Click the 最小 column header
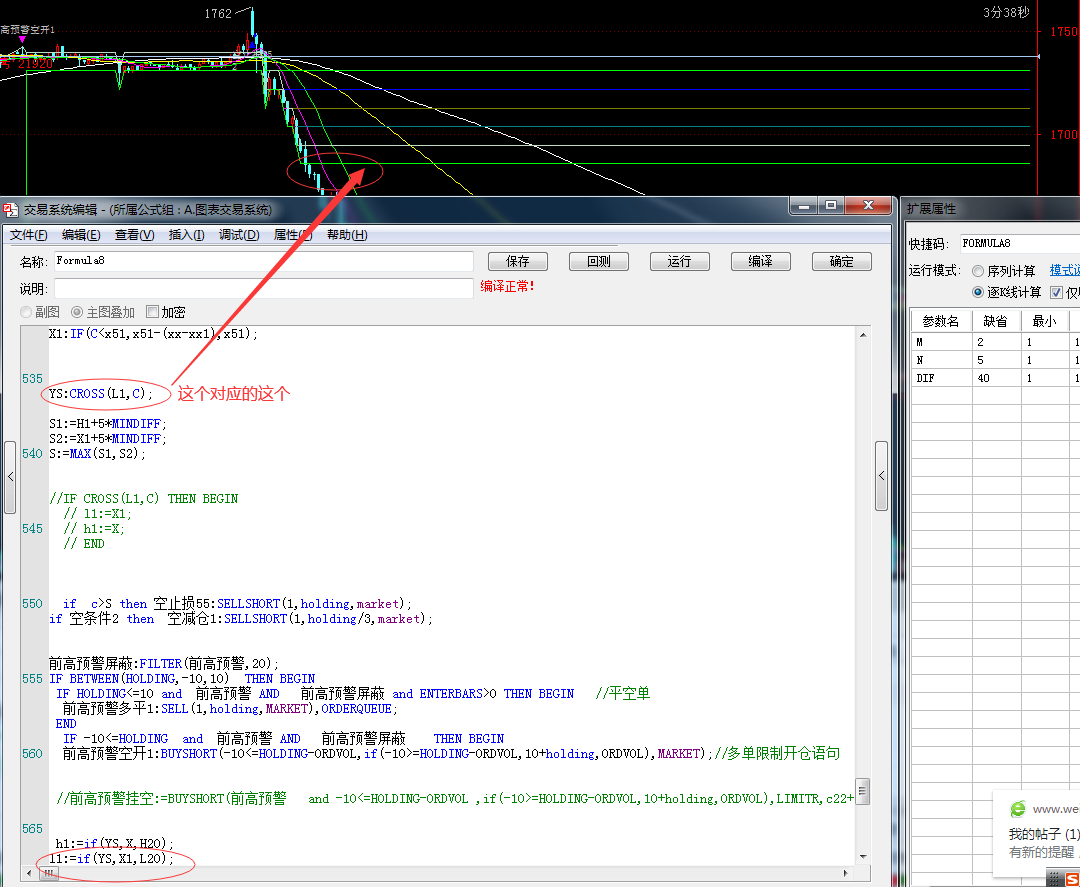1080x887 pixels. click(1044, 321)
